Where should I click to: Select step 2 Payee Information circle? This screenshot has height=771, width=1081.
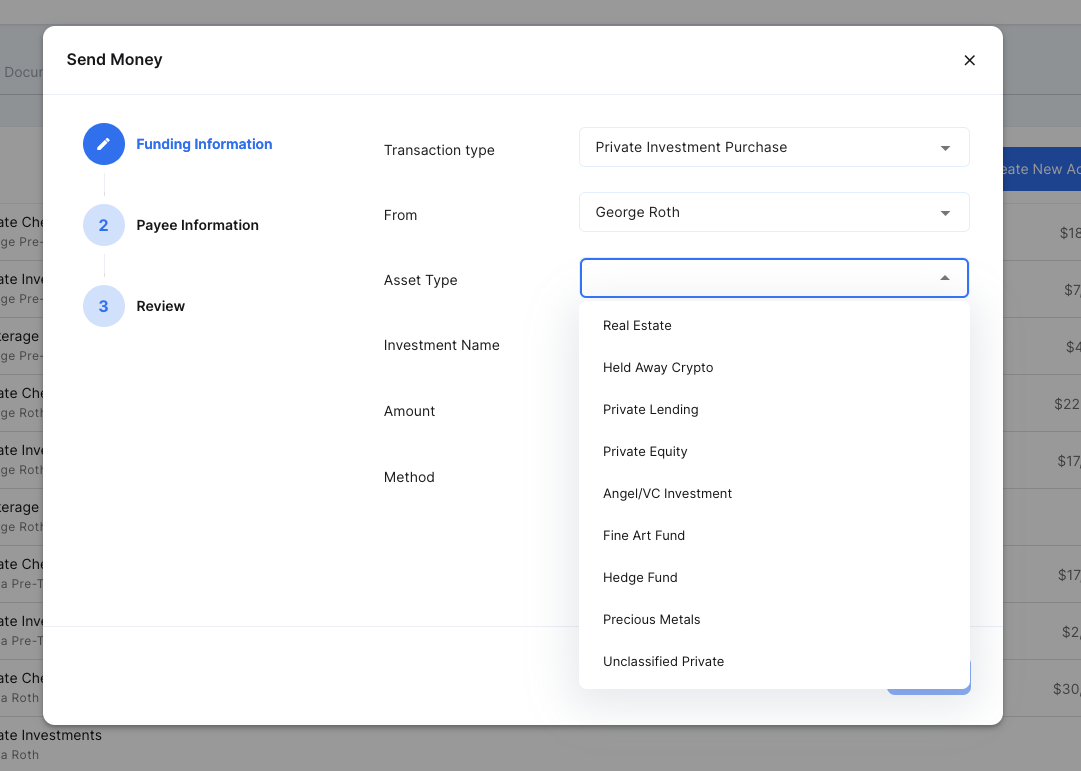pyautogui.click(x=104, y=225)
